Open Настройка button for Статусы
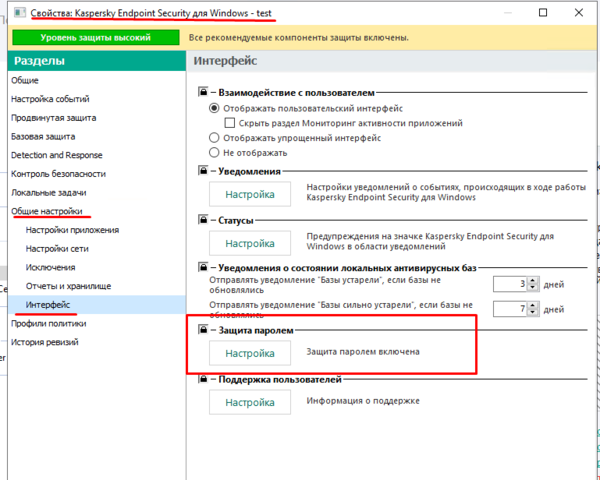600x480 pixels. 250,243
